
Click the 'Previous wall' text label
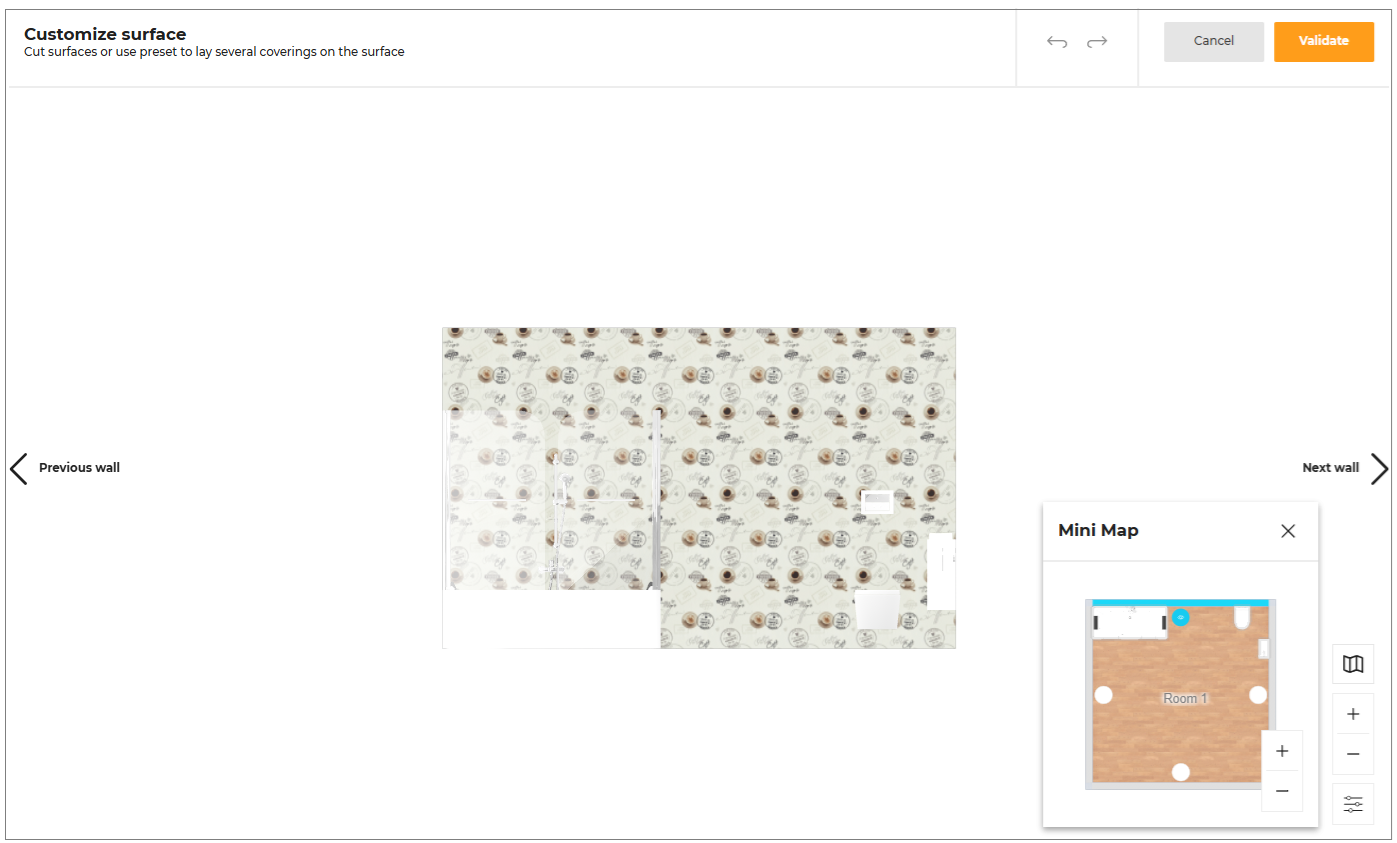click(79, 468)
